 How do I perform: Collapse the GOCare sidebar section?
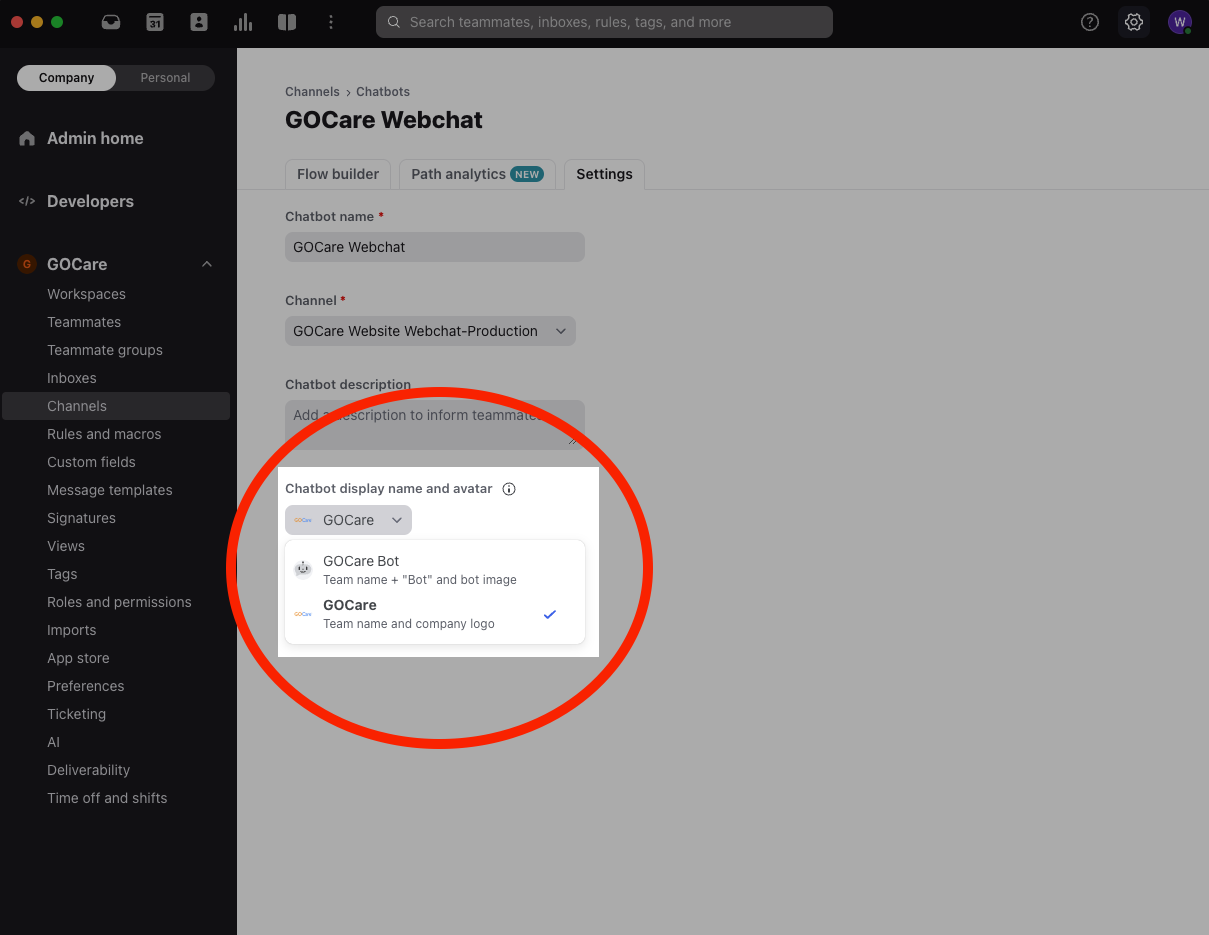[207, 264]
